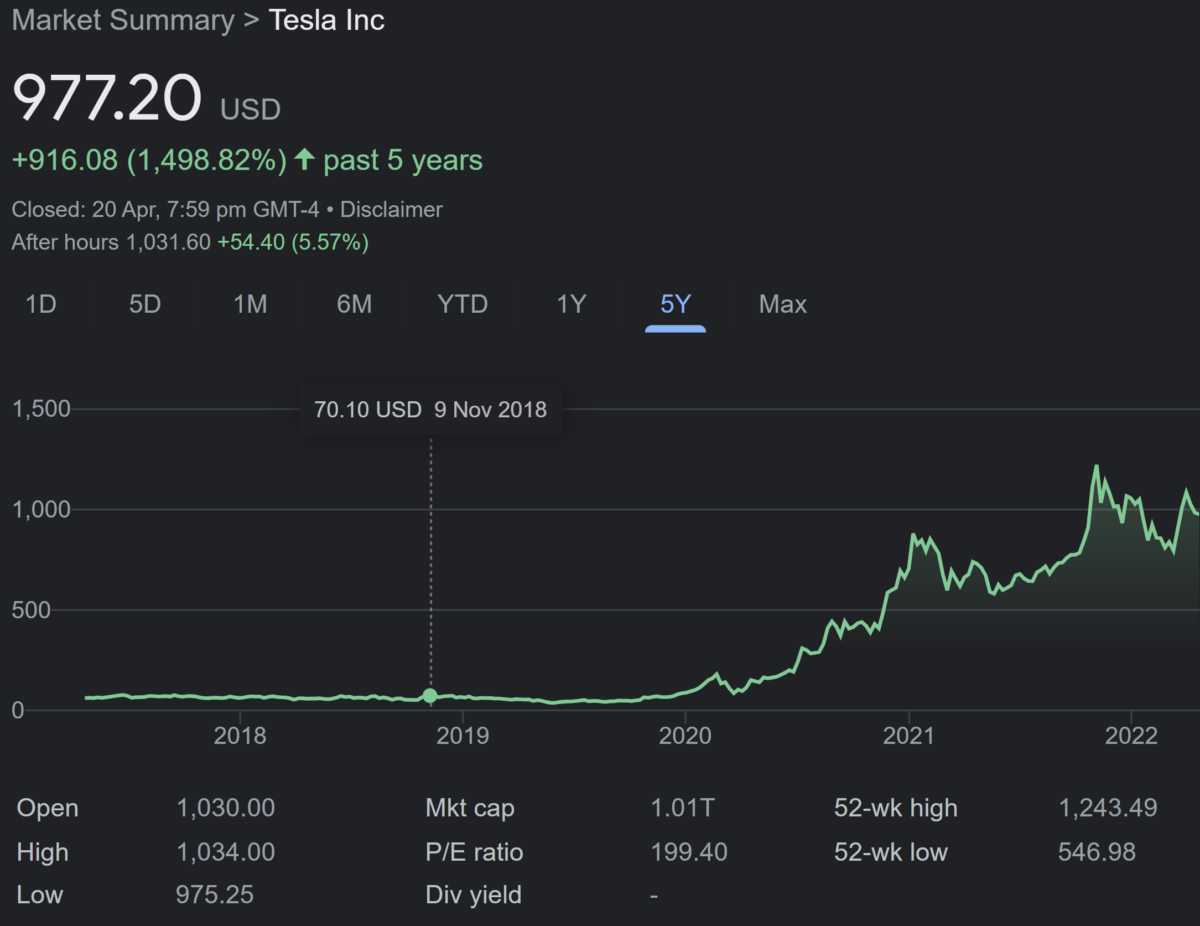Click the Tesla Inc title text

[327, 21]
